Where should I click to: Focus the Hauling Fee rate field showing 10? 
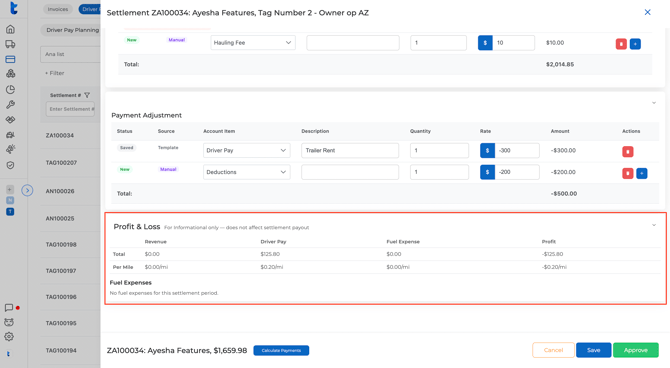[513, 43]
